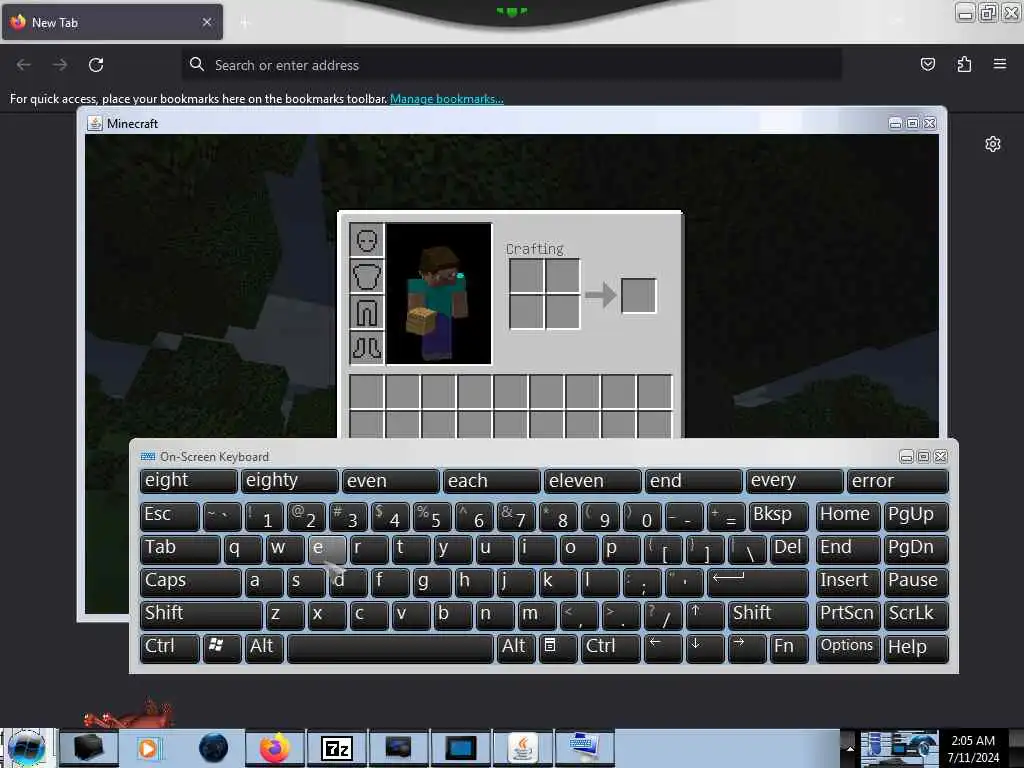Open the media player taskbar icon
The width and height of the screenshot is (1024, 768).
[148, 748]
